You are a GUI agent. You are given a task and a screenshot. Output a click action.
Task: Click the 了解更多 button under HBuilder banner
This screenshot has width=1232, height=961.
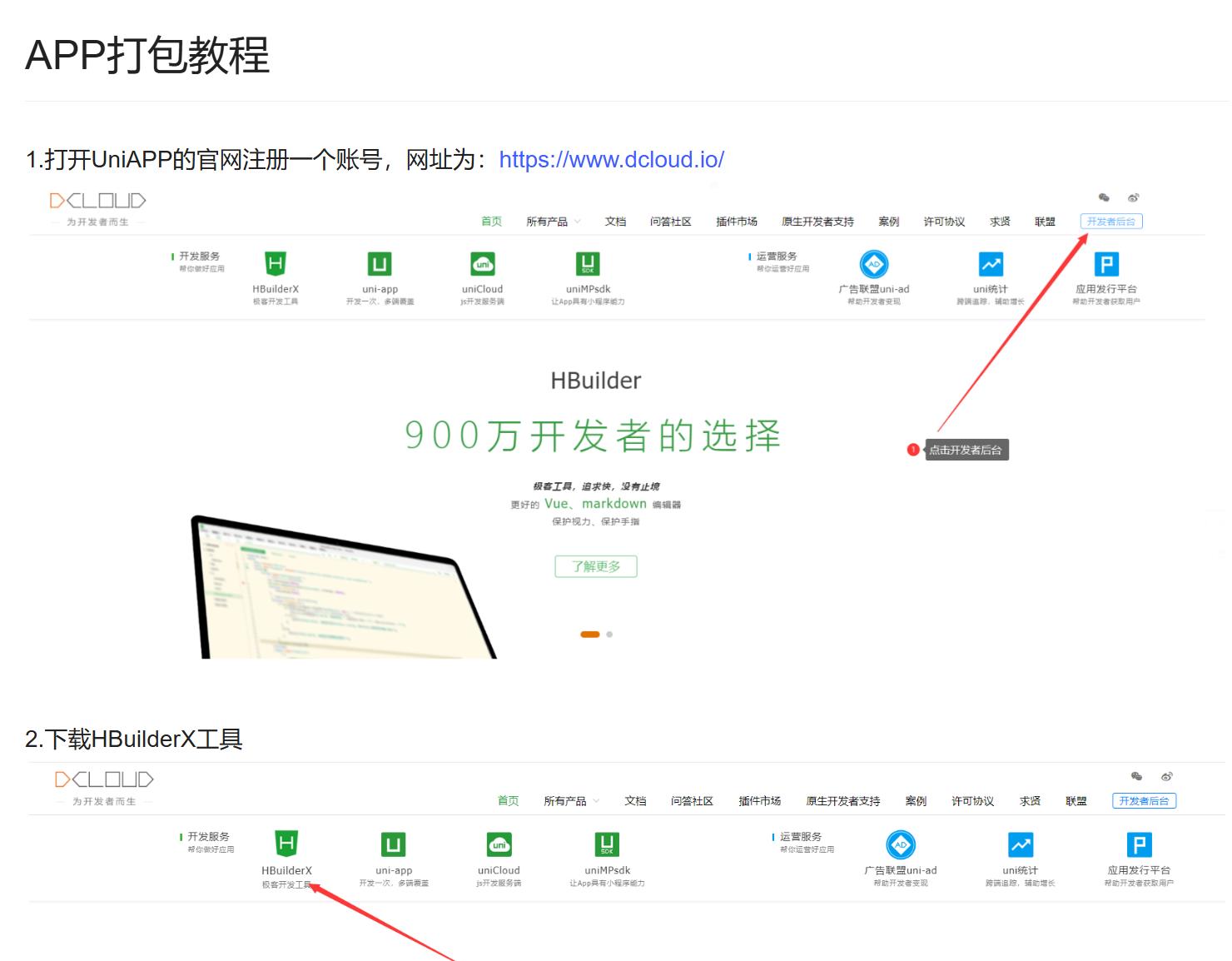pos(596,566)
